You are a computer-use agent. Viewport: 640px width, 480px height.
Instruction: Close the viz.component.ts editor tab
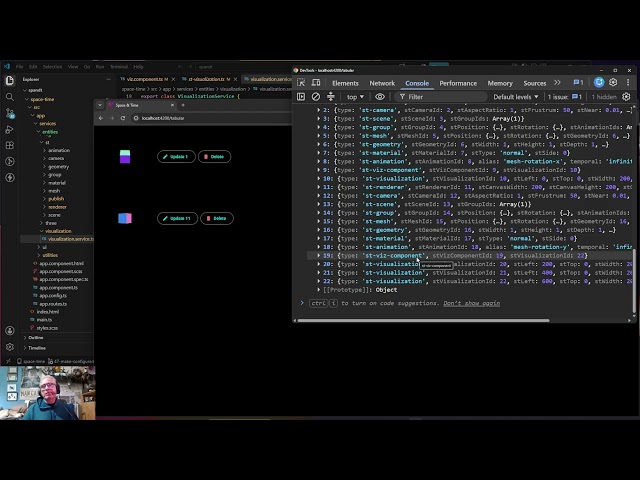click(x=173, y=79)
